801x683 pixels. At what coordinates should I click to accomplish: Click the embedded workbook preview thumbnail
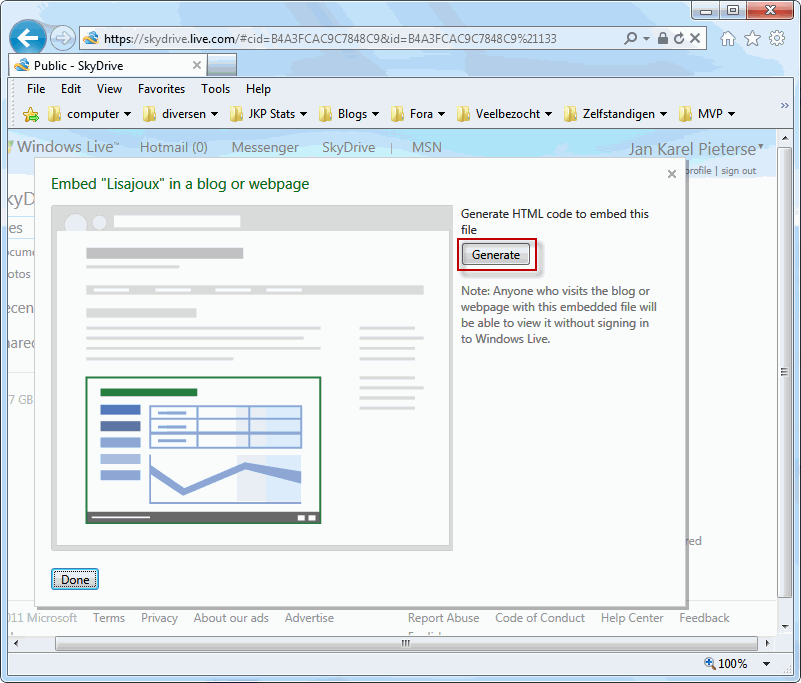point(203,450)
